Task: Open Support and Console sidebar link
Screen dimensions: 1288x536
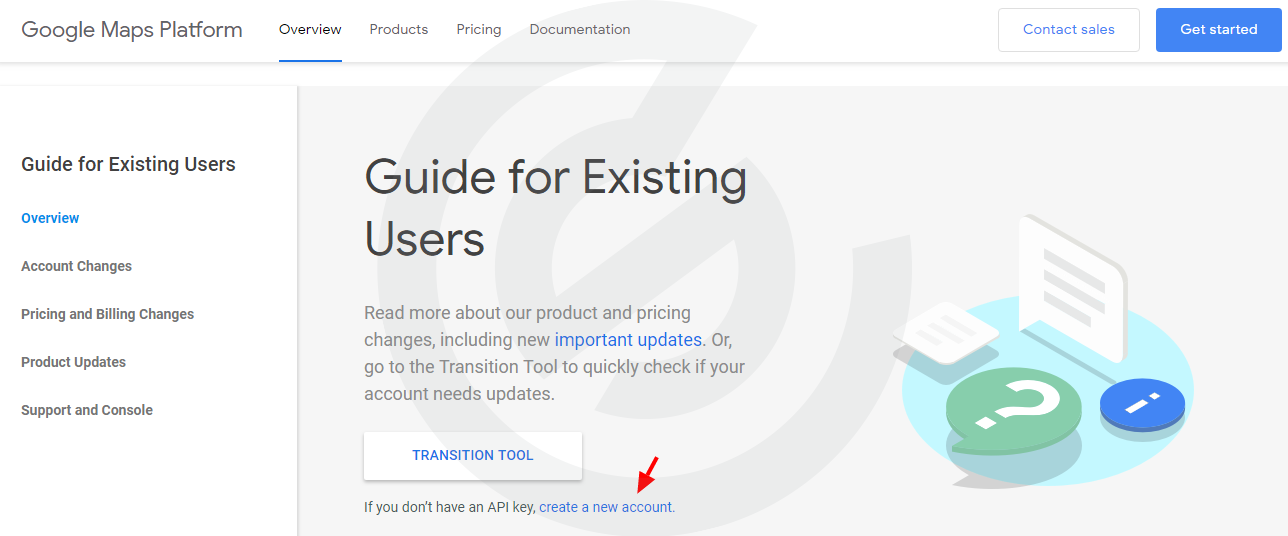Action: click(x=87, y=410)
